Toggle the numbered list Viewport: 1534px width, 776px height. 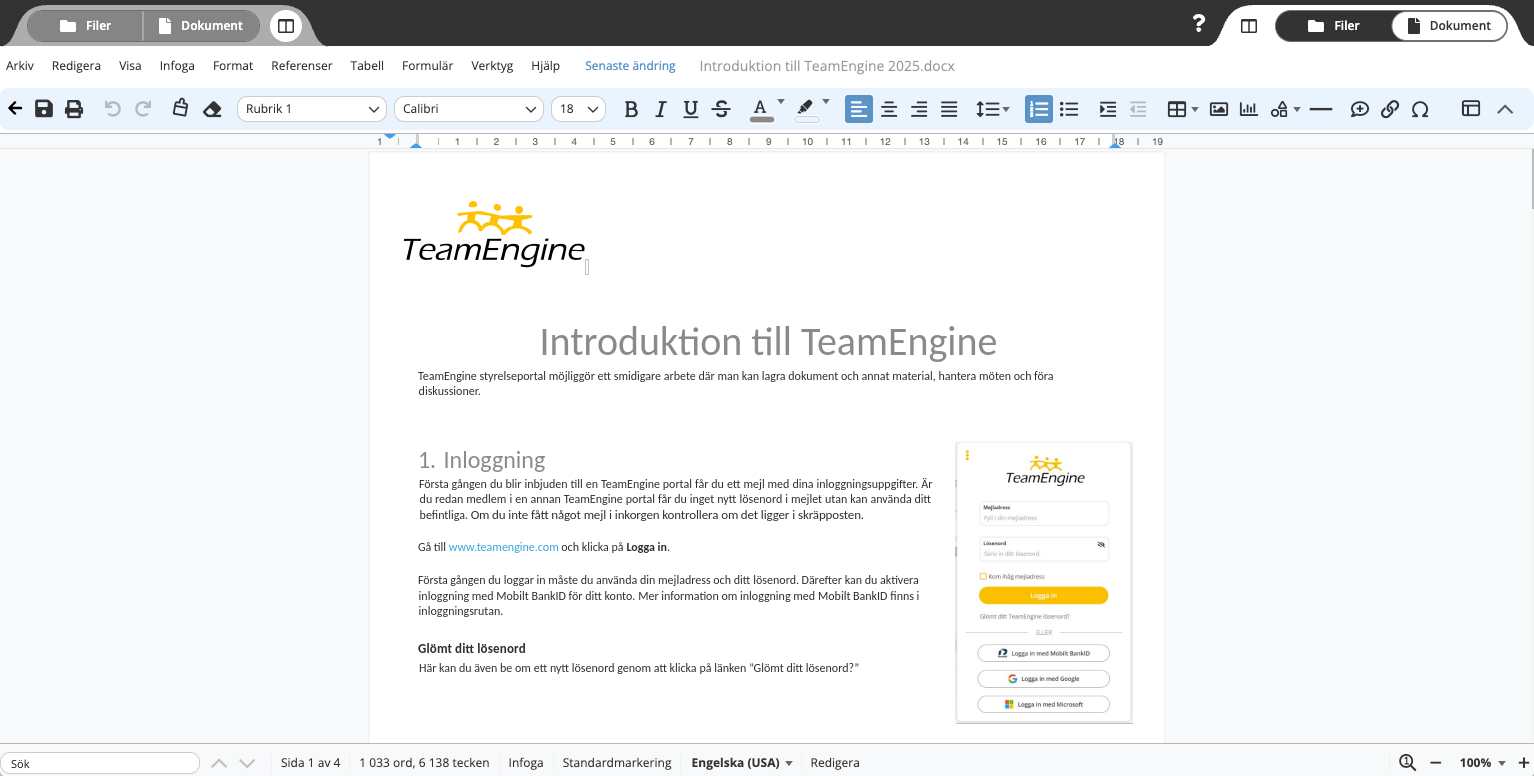pyautogui.click(x=1039, y=109)
